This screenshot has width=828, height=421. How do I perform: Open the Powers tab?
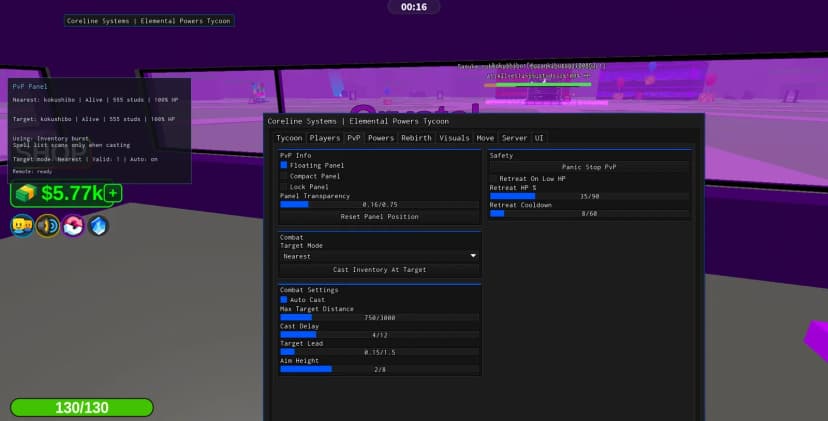click(x=381, y=138)
